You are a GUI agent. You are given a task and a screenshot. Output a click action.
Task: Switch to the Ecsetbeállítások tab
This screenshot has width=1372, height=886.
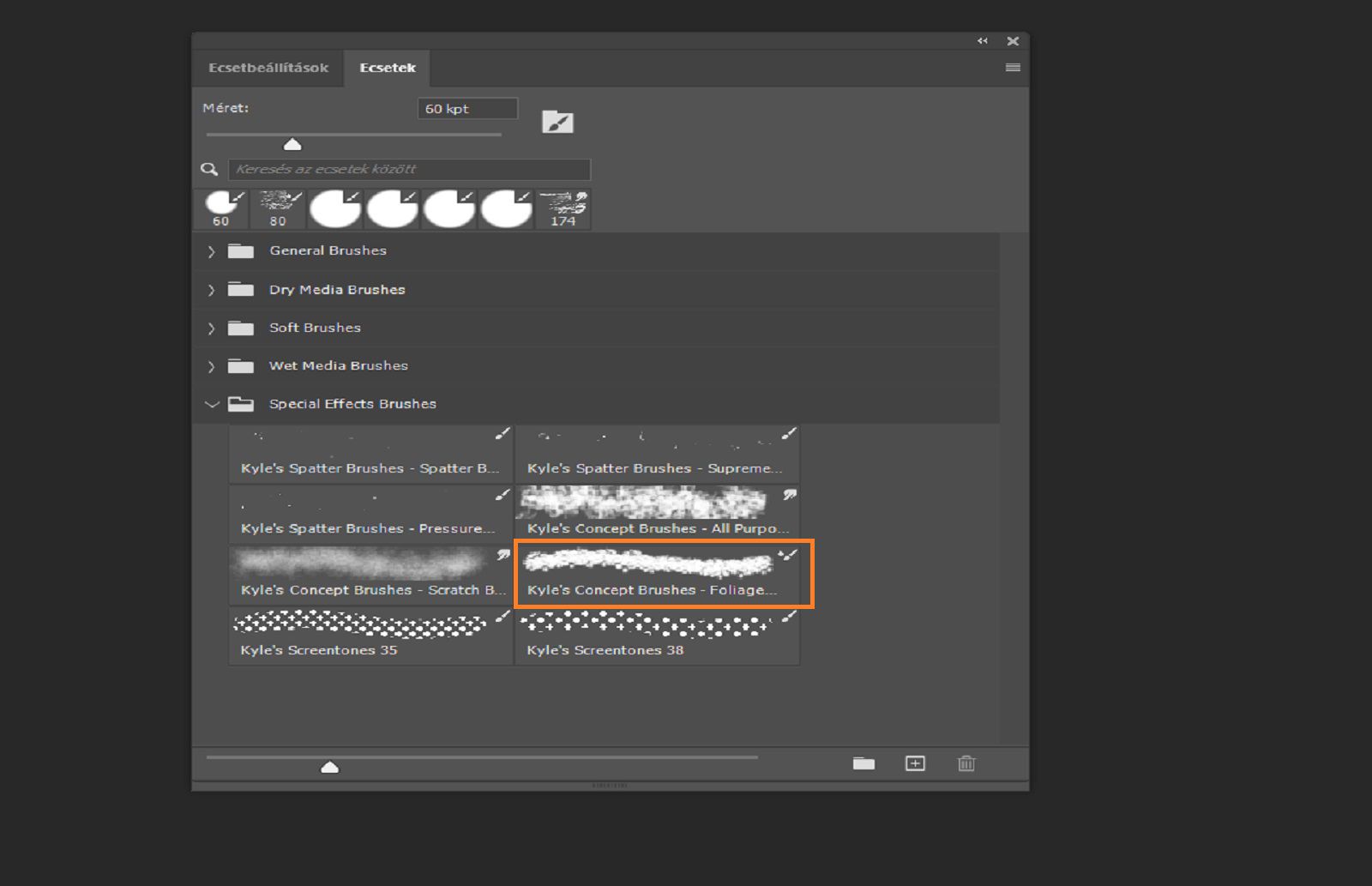pyautogui.click(x=268, y=68)
